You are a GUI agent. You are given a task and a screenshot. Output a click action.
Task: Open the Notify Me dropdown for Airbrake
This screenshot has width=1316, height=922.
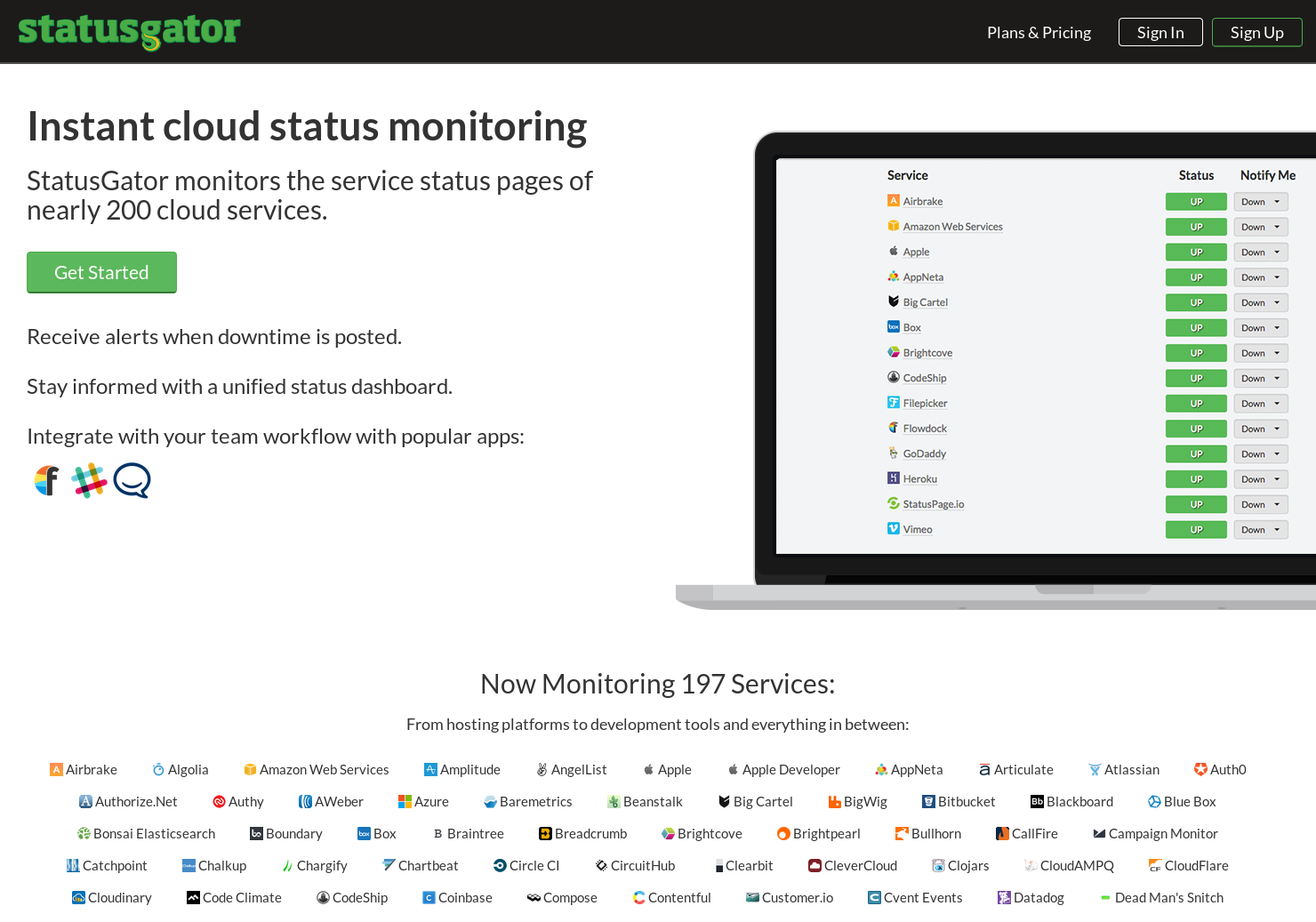coord(1260,201)
